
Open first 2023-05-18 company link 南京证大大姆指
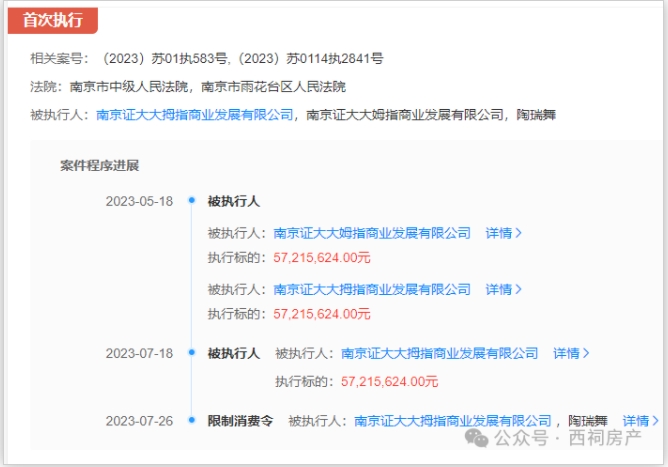(372, 233)
